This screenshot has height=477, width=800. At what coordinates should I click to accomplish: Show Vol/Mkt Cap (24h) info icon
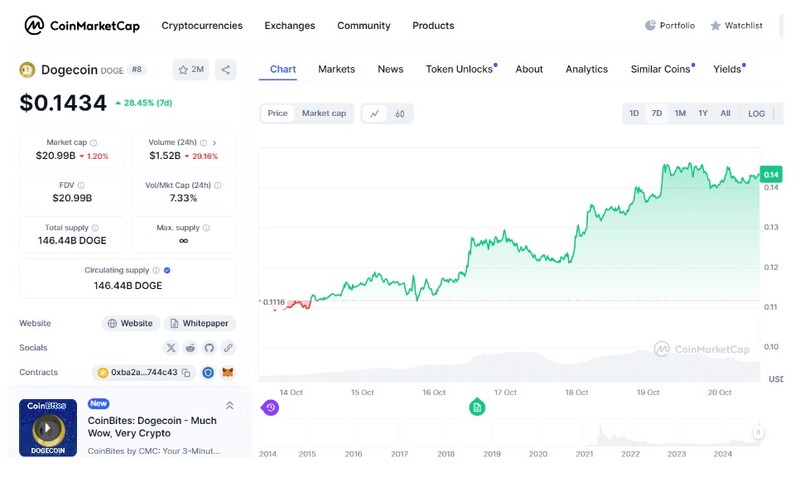218,185
